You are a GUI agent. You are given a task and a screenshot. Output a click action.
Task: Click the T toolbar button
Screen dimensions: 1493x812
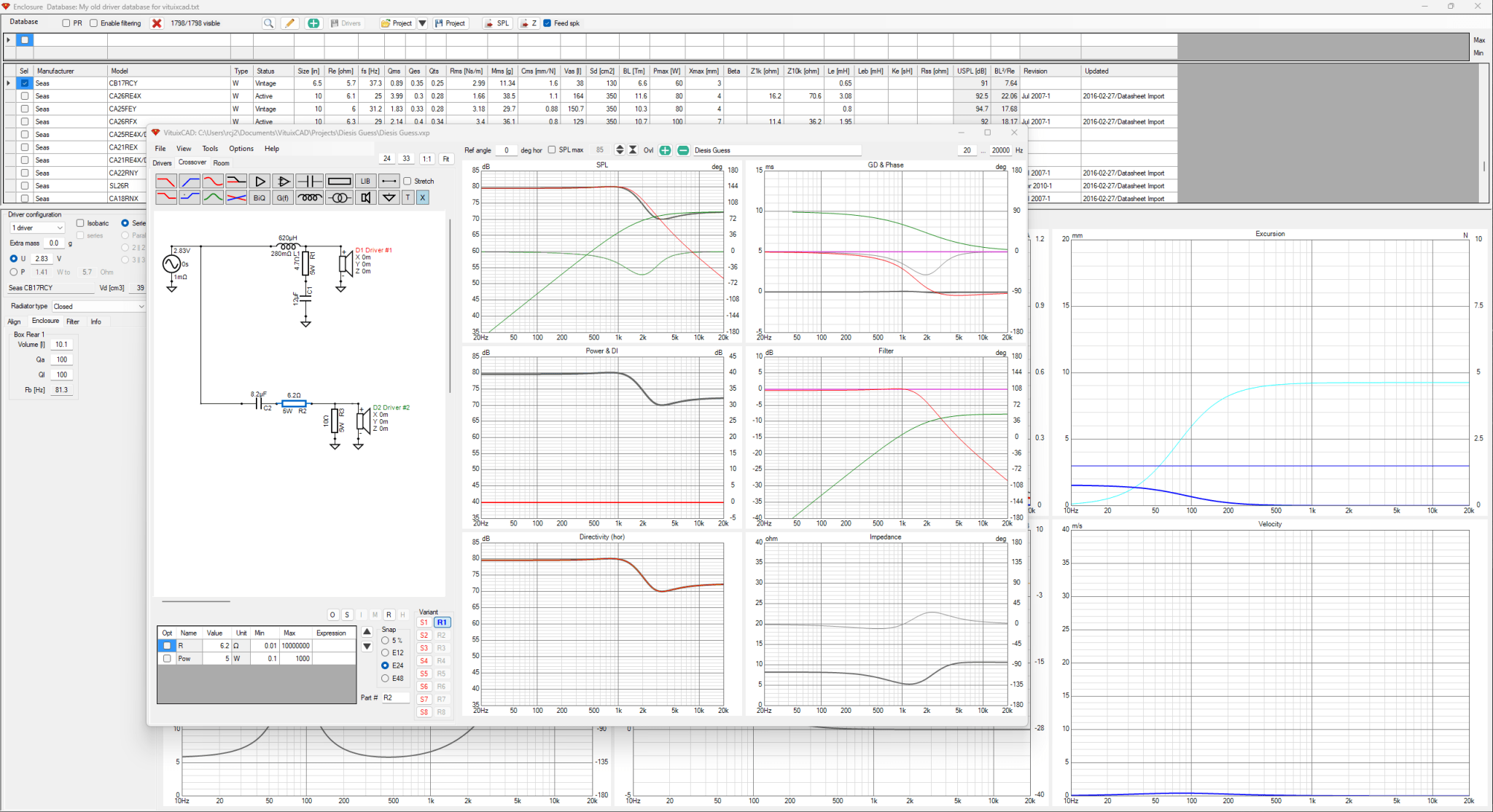pos(408,198)
